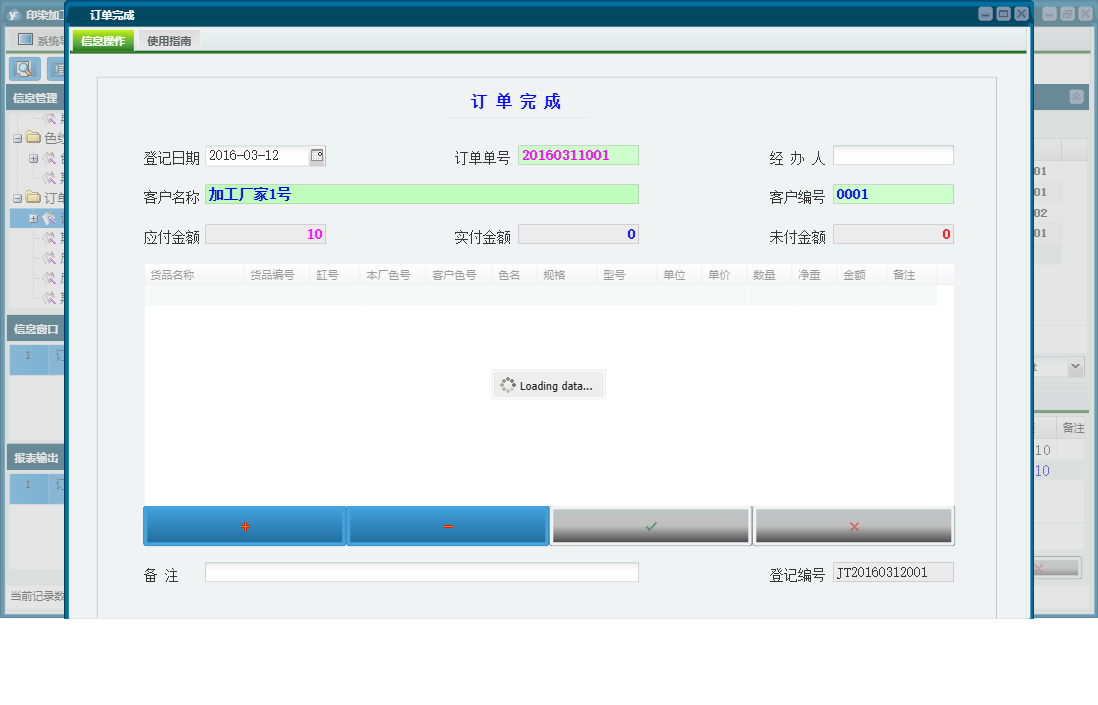Image resolution: width=1098 pixels, height=705 pixels.
Task: Click the 缸号 column header
Action: click(335, 274)
